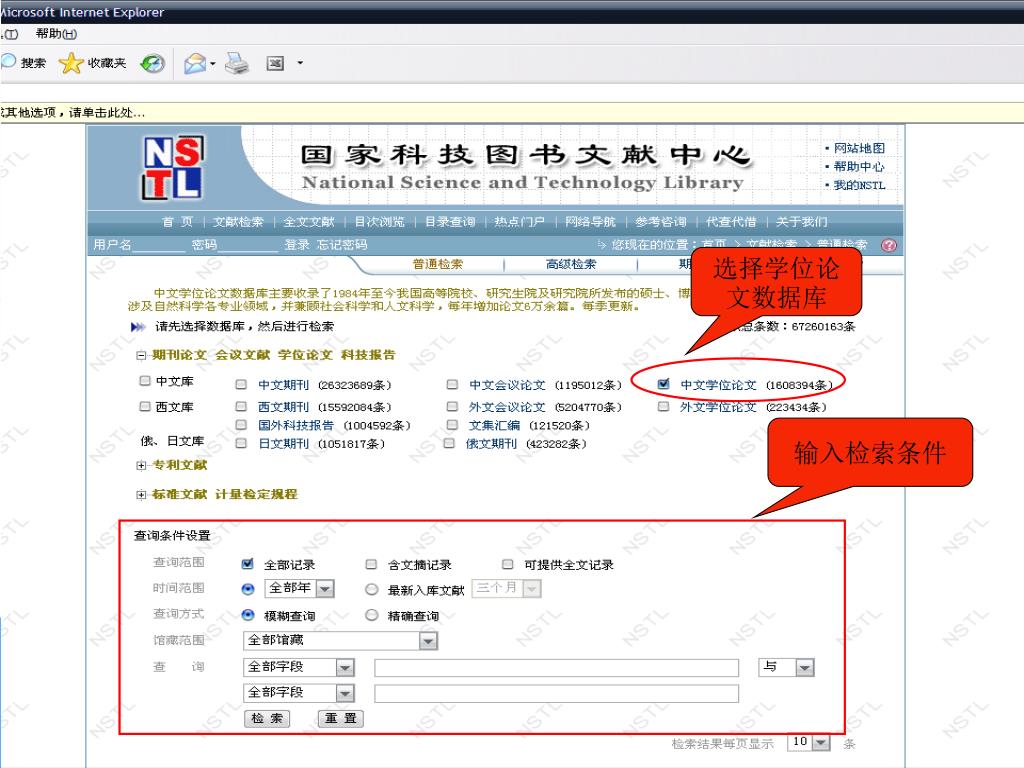Toggle the 全部记录 checkbox
1024x768 pixels.
pos(248,564)
